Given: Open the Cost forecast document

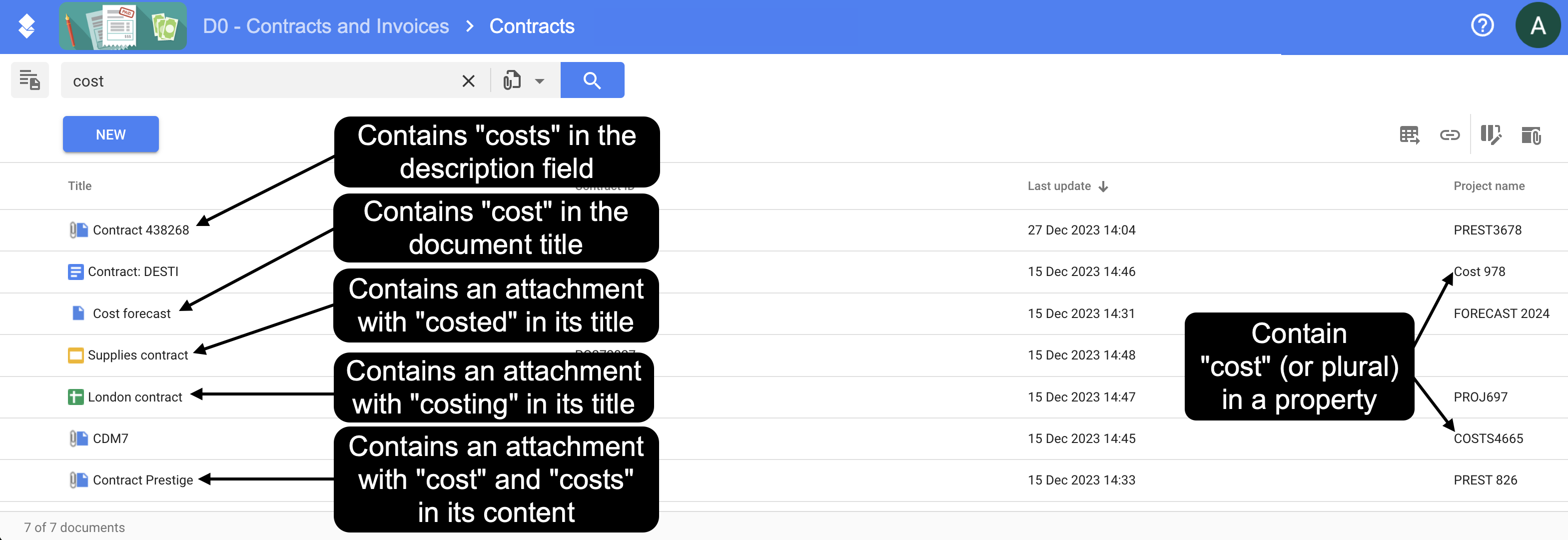Looking at the screenshot, I should (131, 313).
